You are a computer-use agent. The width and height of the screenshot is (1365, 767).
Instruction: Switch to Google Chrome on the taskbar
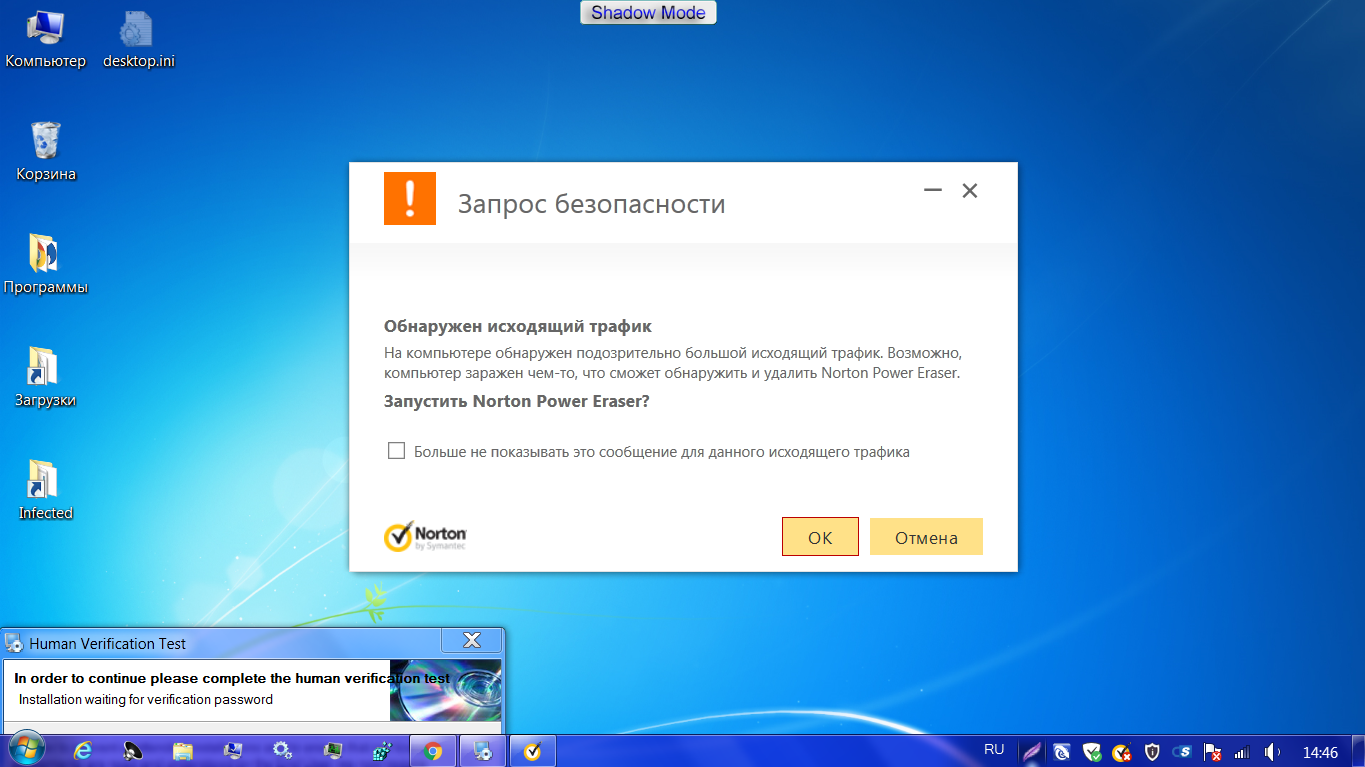point(433,751)
